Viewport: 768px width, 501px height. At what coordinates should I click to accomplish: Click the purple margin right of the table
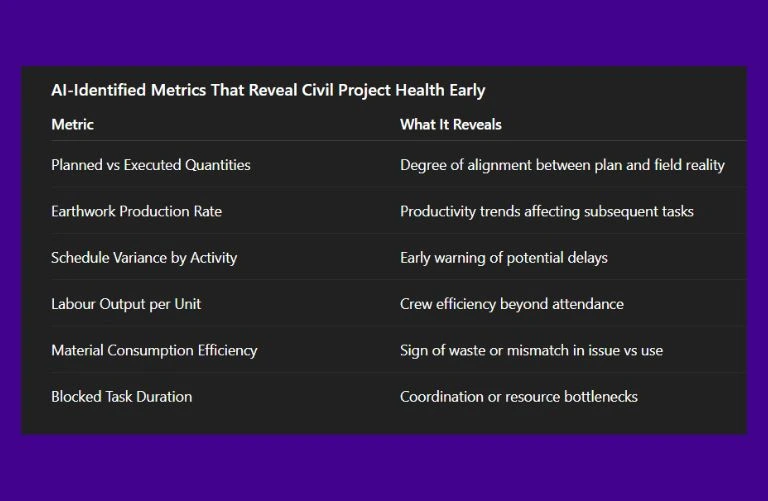tap(757, 250)
